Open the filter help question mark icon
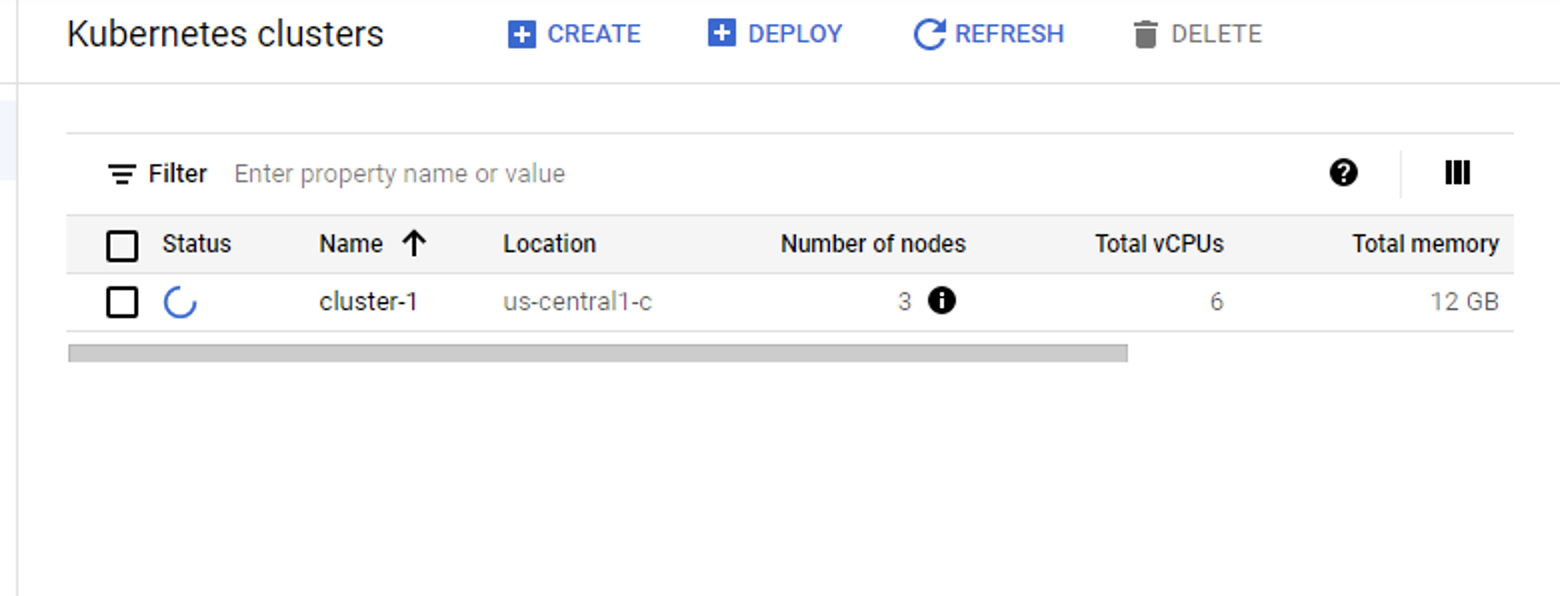The height and width of the screenshot is (596, 1560). coord(1344,173)
